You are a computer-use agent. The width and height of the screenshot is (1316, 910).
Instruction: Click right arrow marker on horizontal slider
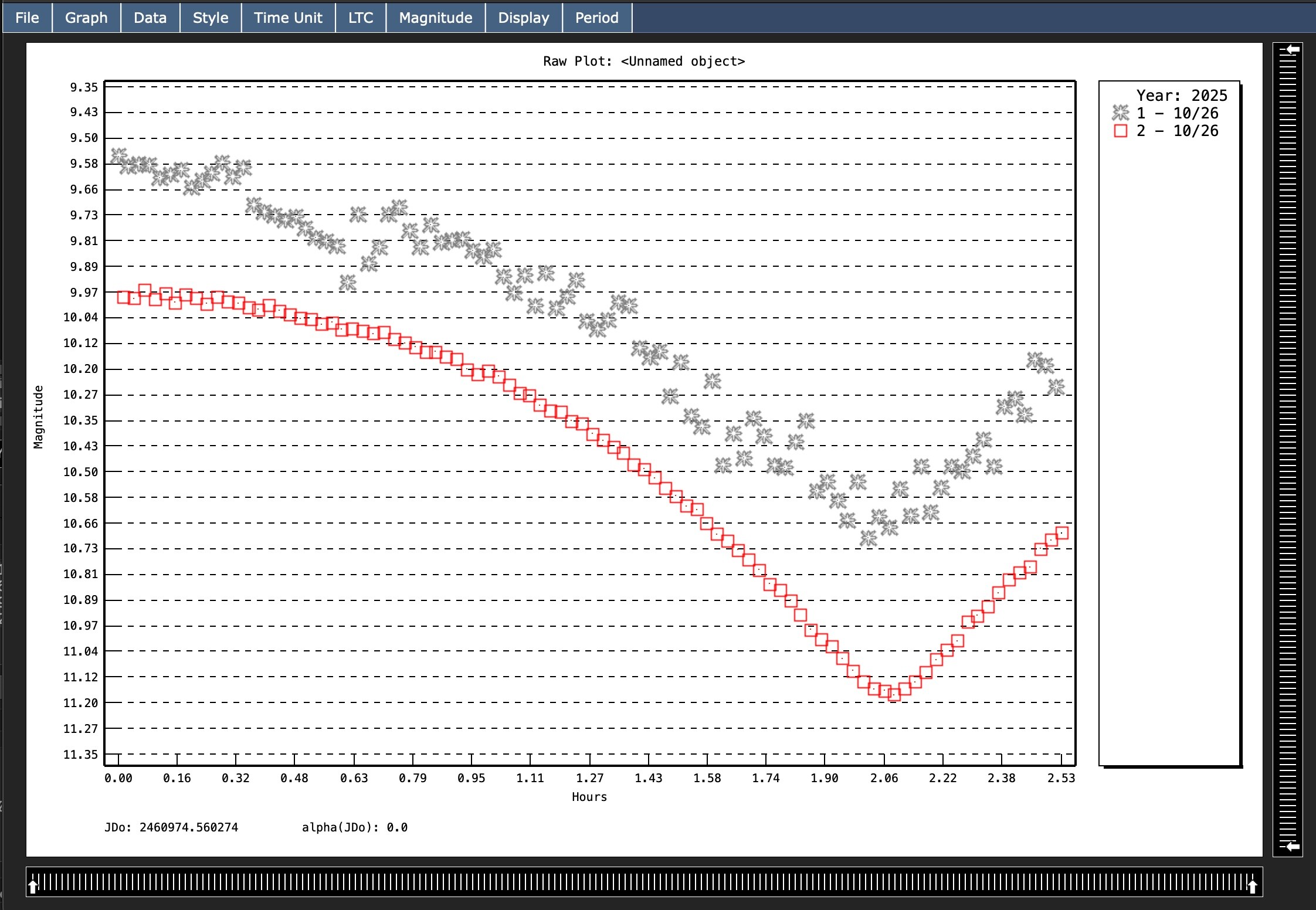tap(1252, 886)
